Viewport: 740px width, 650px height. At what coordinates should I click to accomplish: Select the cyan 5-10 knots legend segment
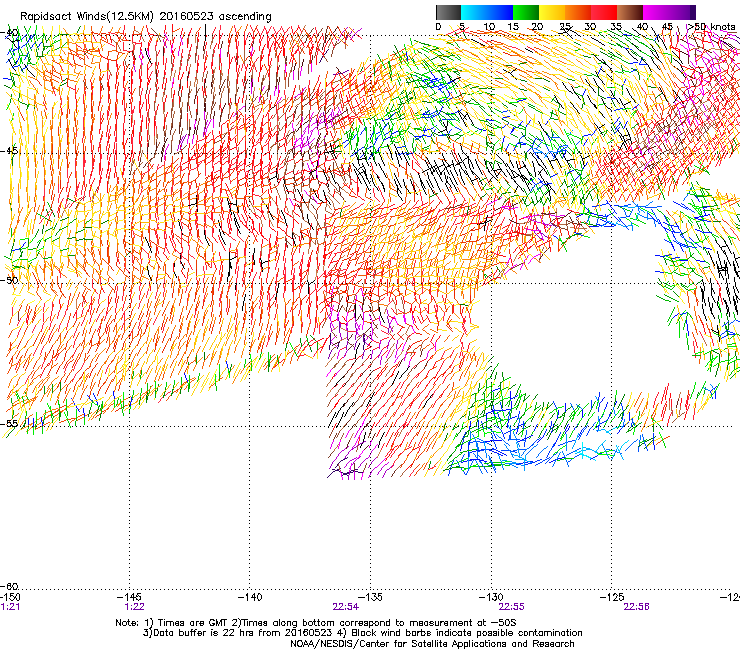pos(474,12)
